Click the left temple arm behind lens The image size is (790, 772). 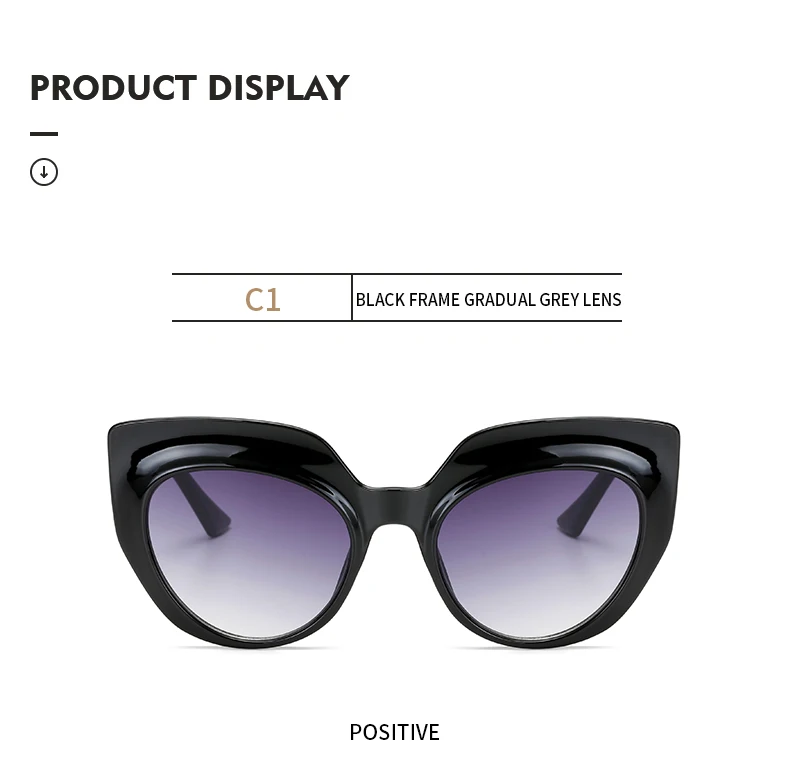pos(202,504)
